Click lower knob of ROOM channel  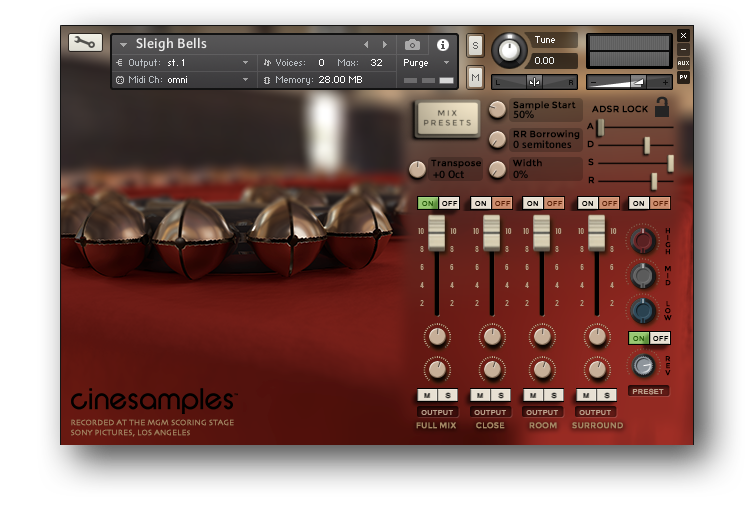(x=542, y=369)
